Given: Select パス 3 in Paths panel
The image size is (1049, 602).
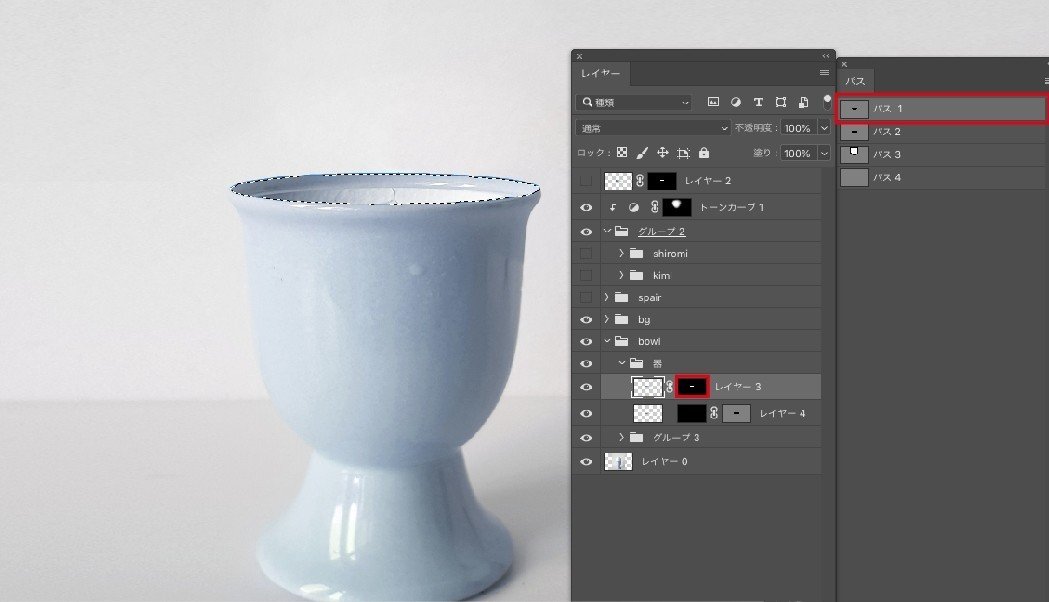Looking at the screenshot, I should coord(942,155).
